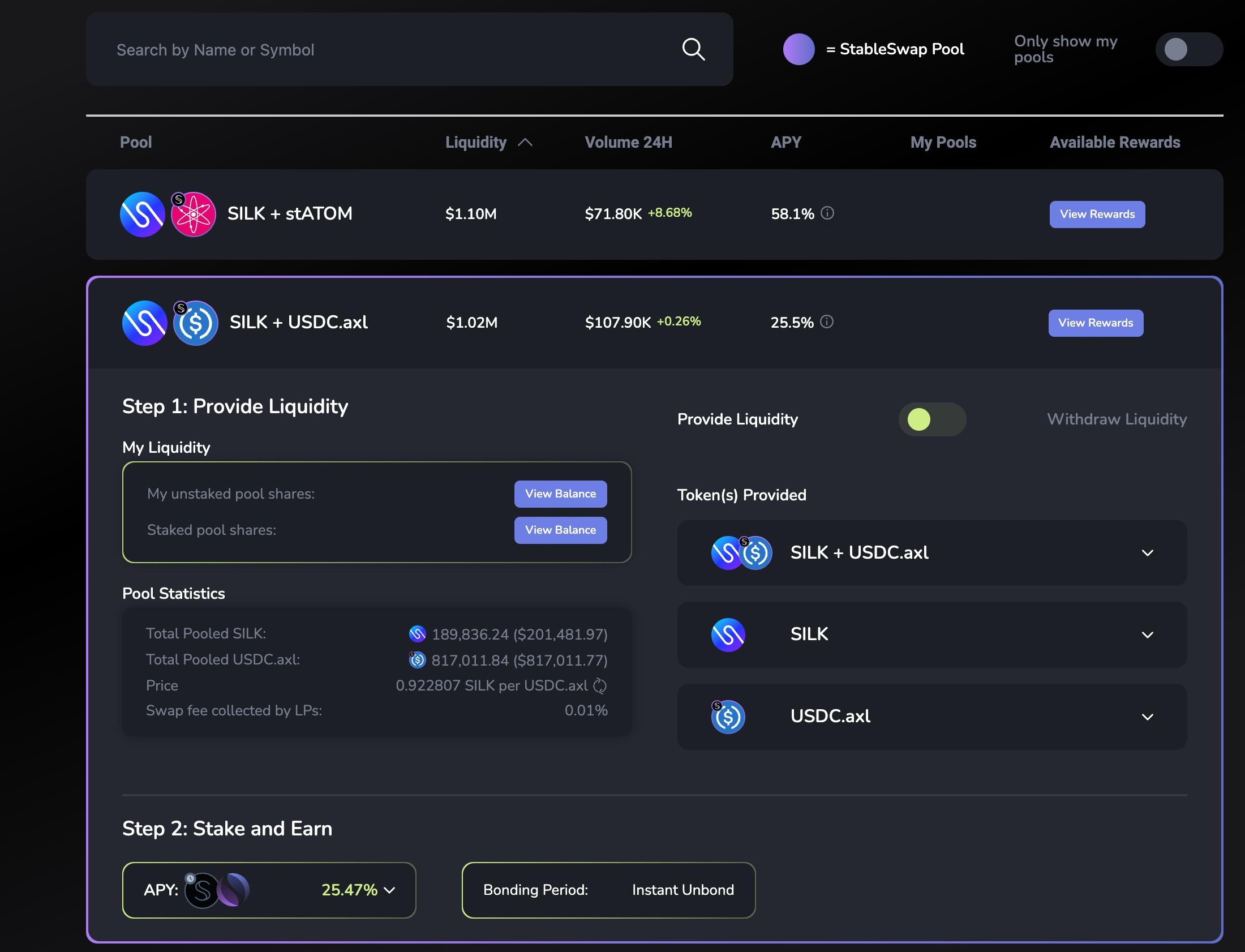Viewport: 1245px width, 952px height.
Task: Click the info icon beside 25.5% APY
Action: pyautogui.click(x=826, y=322)
